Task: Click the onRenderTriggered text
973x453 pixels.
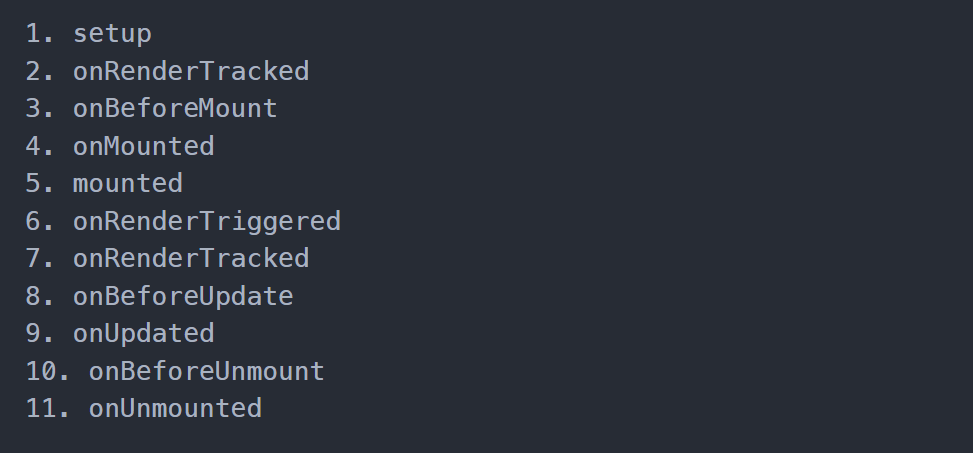Action: [207, 222]
